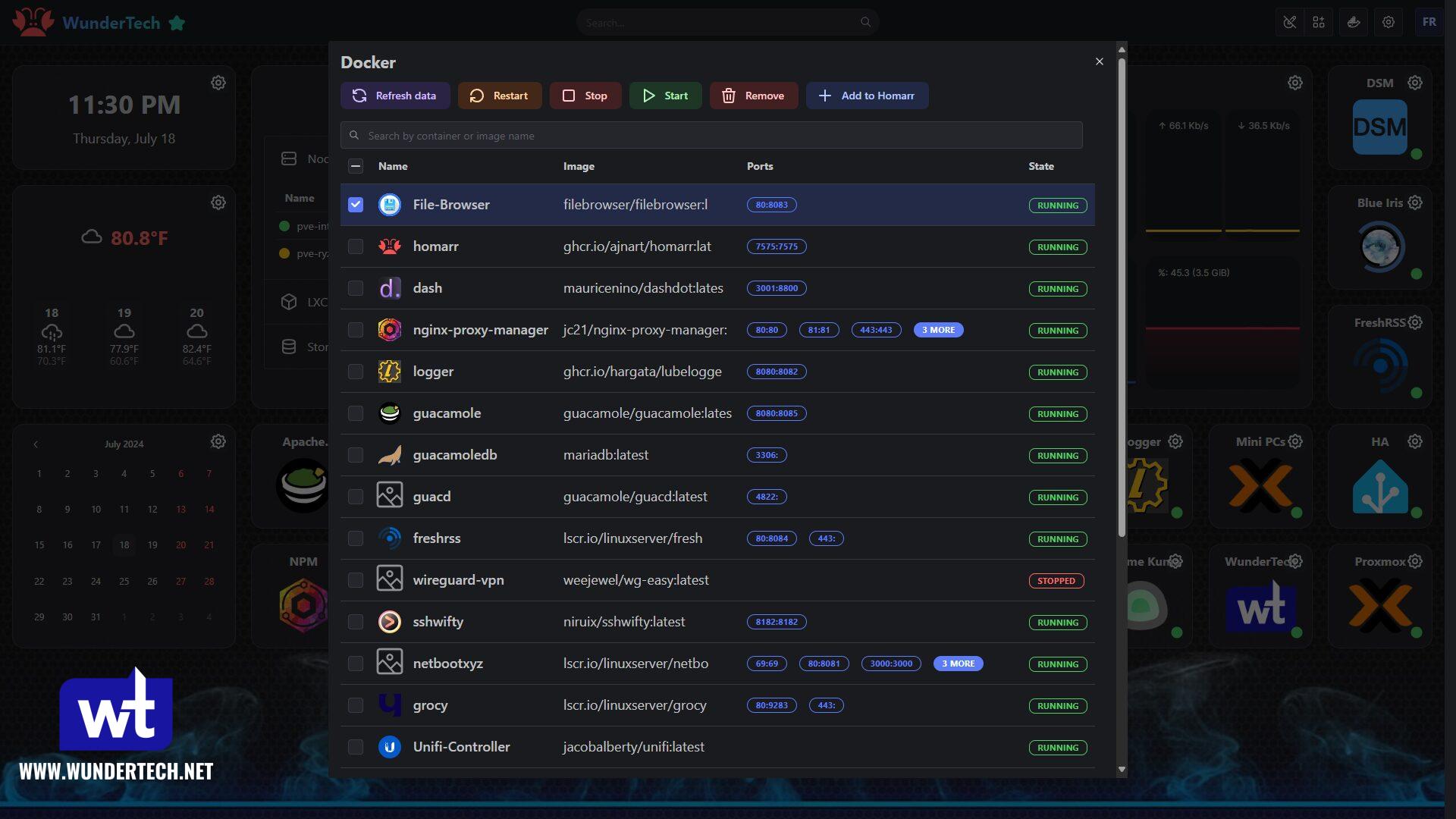Toggle checkbox for netbootxyz container
This screenshot has height=819, width=1456.
(356, 663)
